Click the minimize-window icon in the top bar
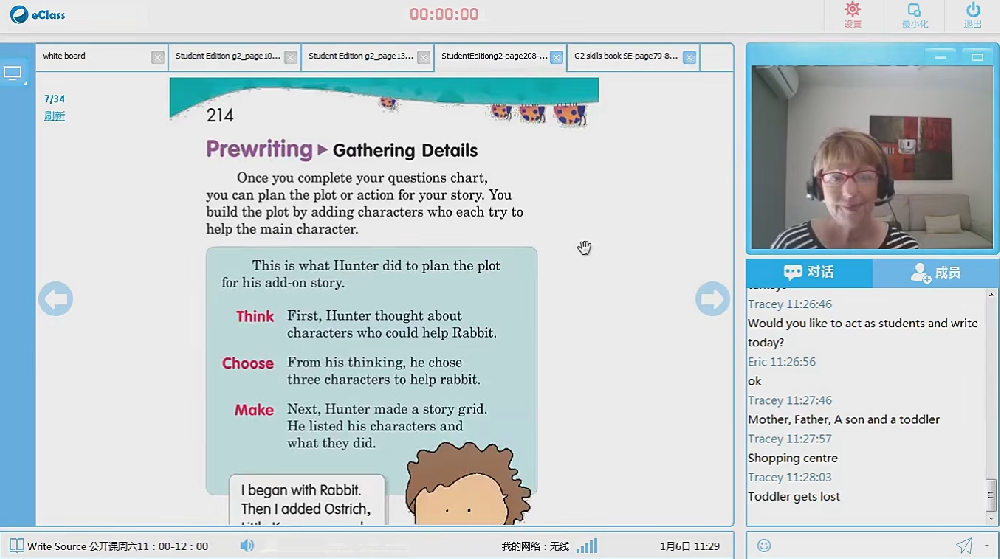This screenshot has height=559, width=1000. (911, 14)
